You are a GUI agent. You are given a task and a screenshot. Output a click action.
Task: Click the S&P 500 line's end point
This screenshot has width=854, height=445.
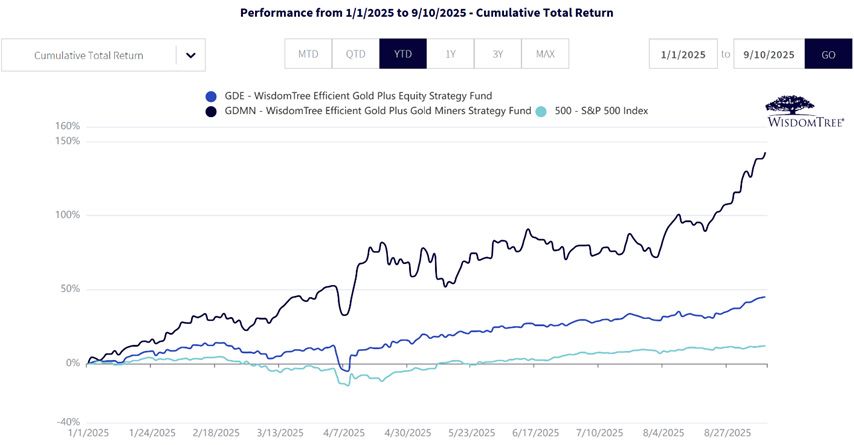tap(765, 346)
